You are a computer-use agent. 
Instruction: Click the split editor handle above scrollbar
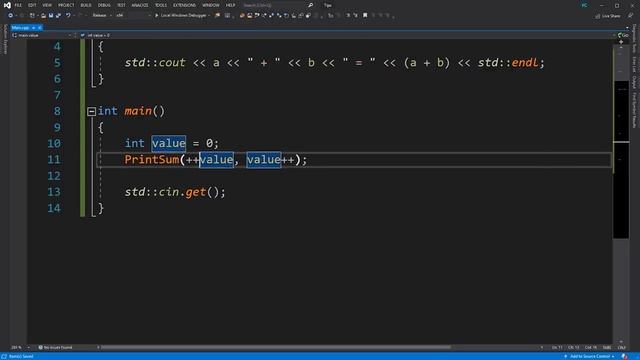coord(621,42)
